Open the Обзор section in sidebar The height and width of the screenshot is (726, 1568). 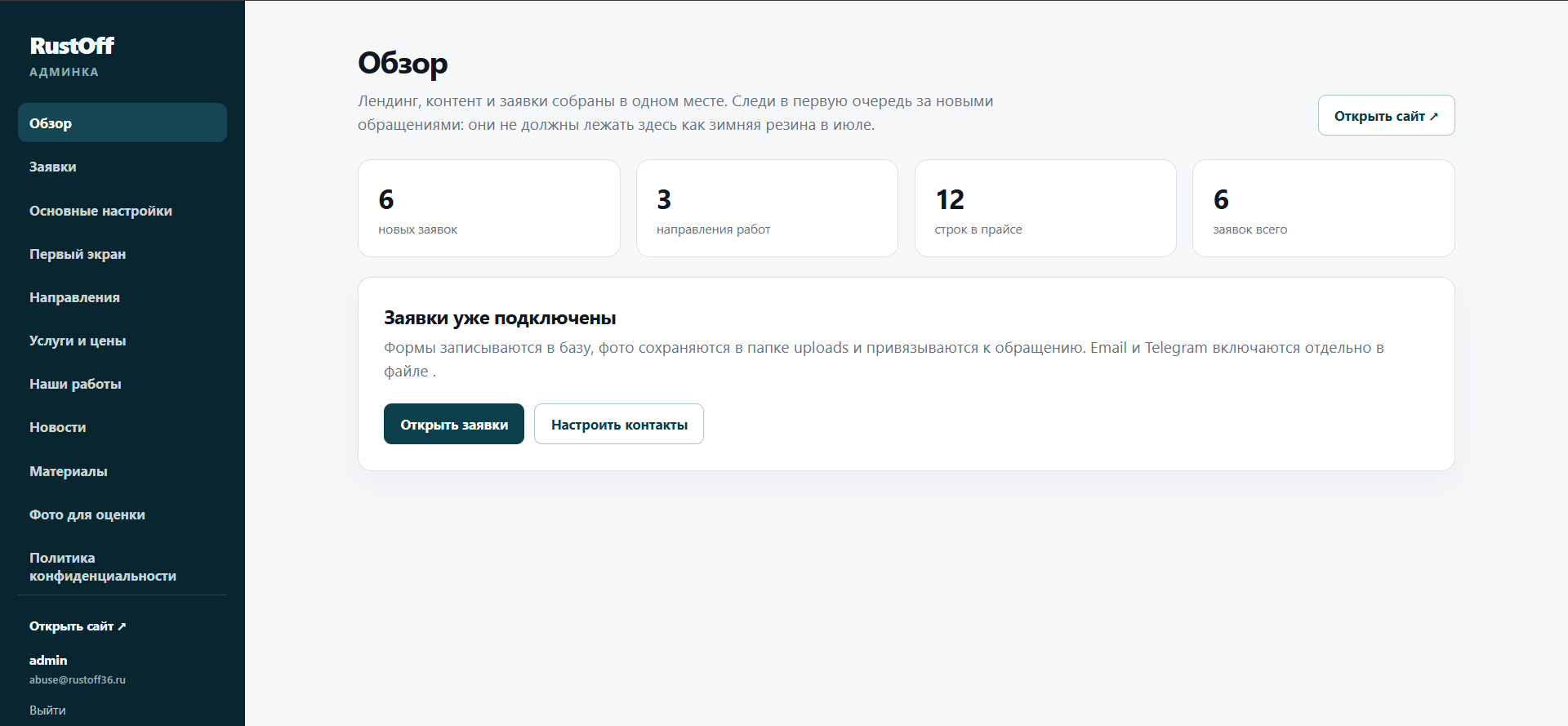pos(122,122)
